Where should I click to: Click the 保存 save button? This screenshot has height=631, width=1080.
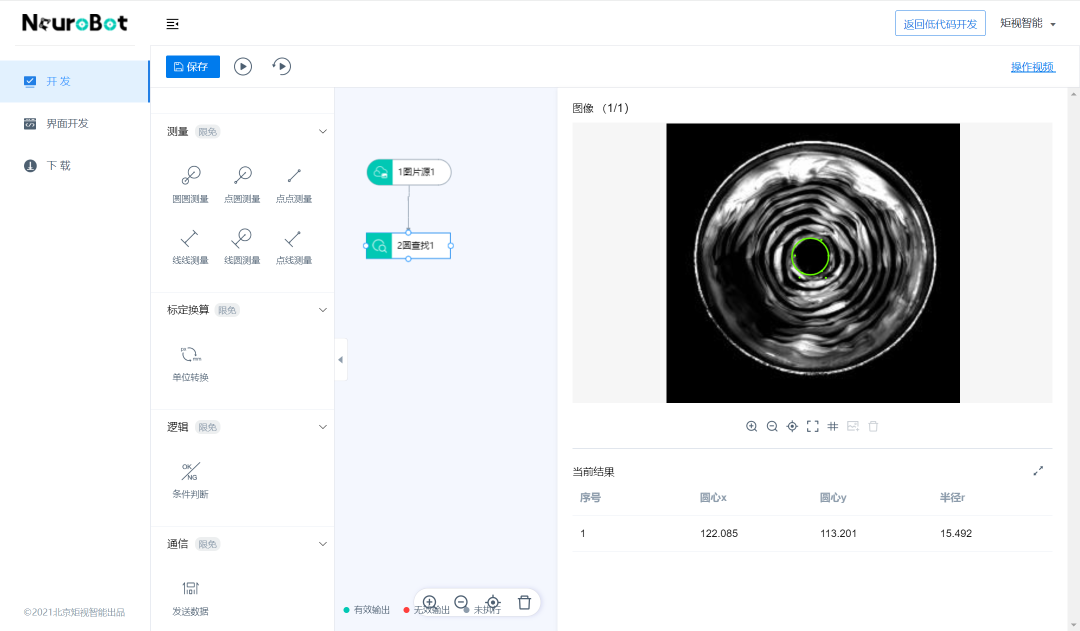pyautogui.click(x=192, y=67)
